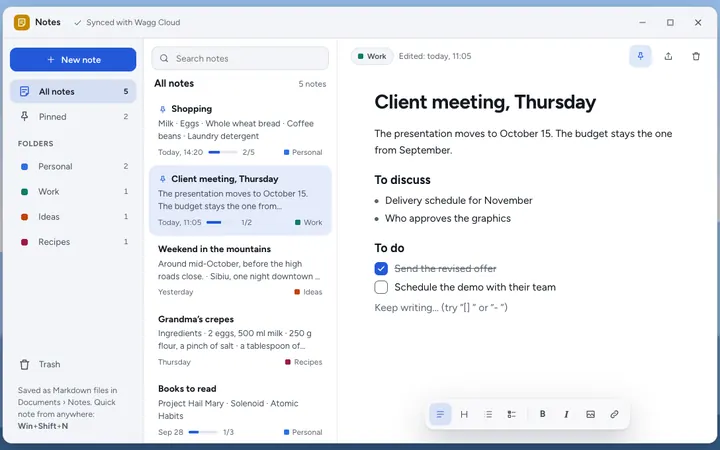Check Schedule the demo with their team
Viewport: 720px width, 450px height.
coord(381,287)
